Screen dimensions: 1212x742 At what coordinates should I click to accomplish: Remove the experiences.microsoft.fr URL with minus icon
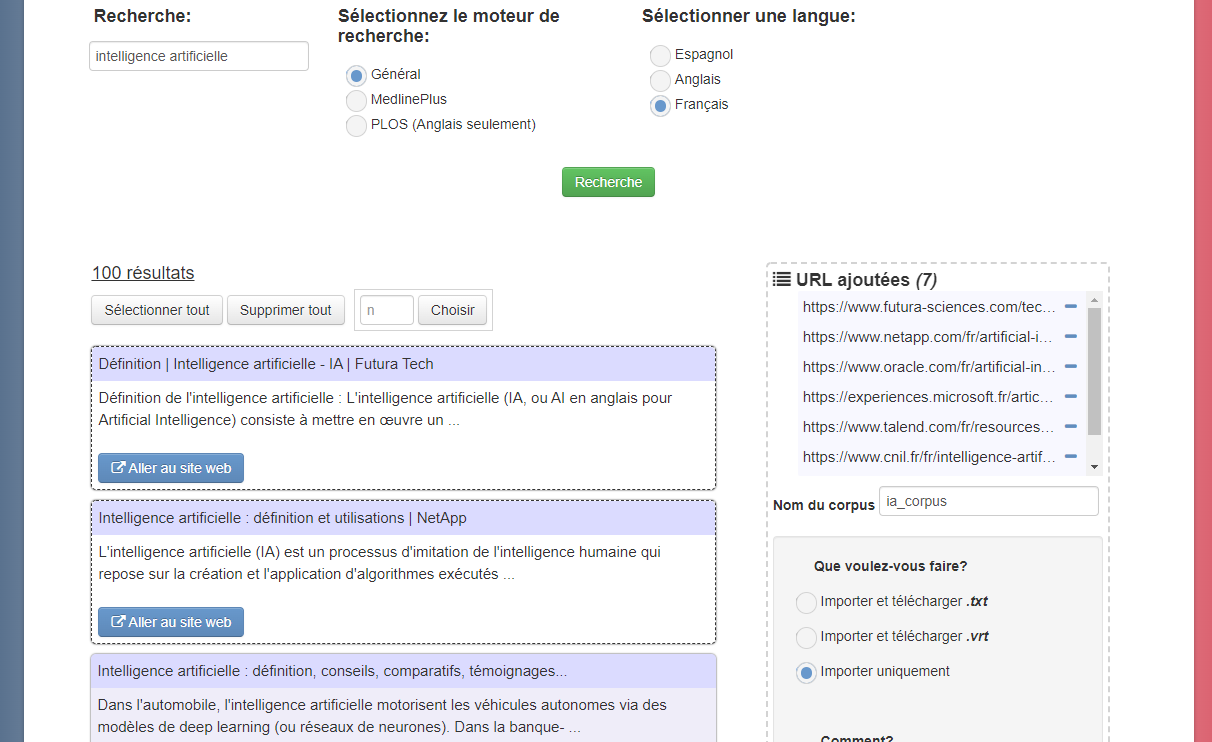[1070, 396]
